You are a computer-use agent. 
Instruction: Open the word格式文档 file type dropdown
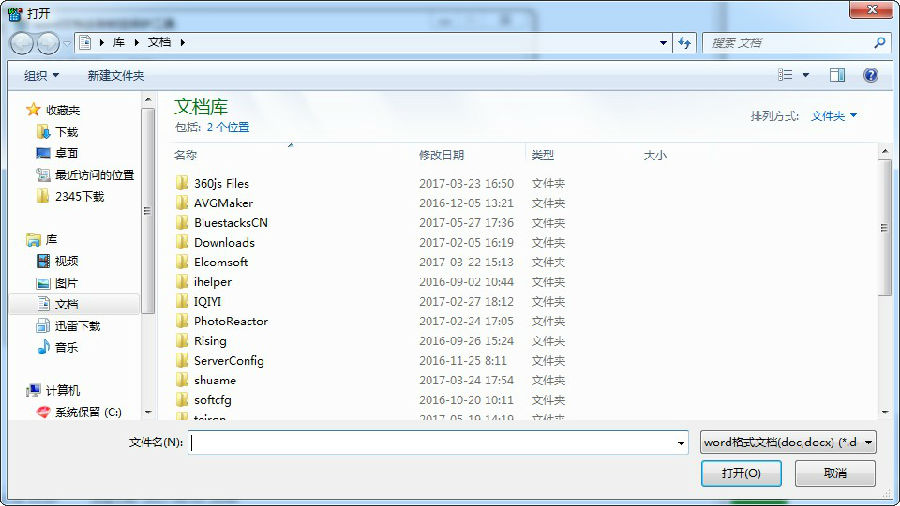(x=788, y=442)
